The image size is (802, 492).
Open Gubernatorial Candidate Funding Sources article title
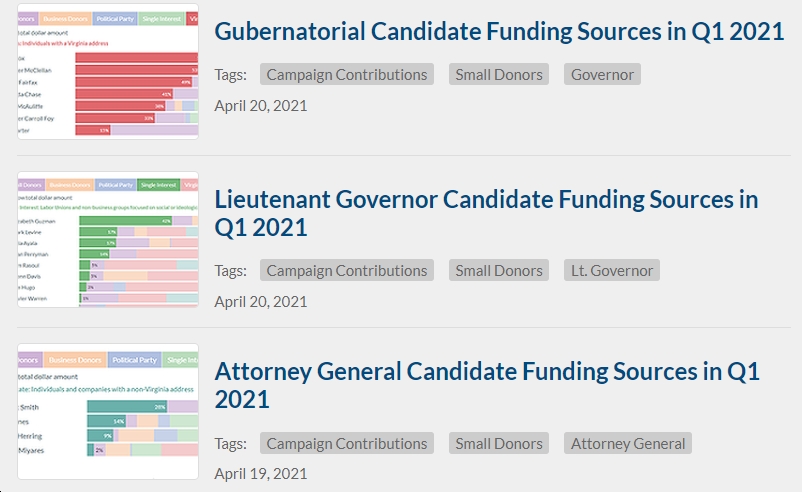(499, 32)
